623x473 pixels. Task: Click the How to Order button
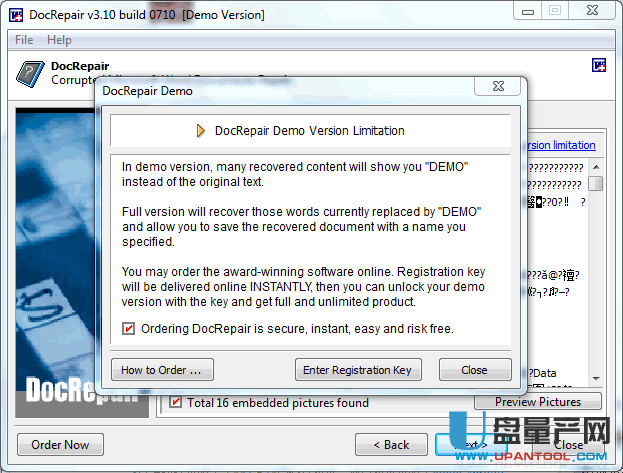[161, 370]
